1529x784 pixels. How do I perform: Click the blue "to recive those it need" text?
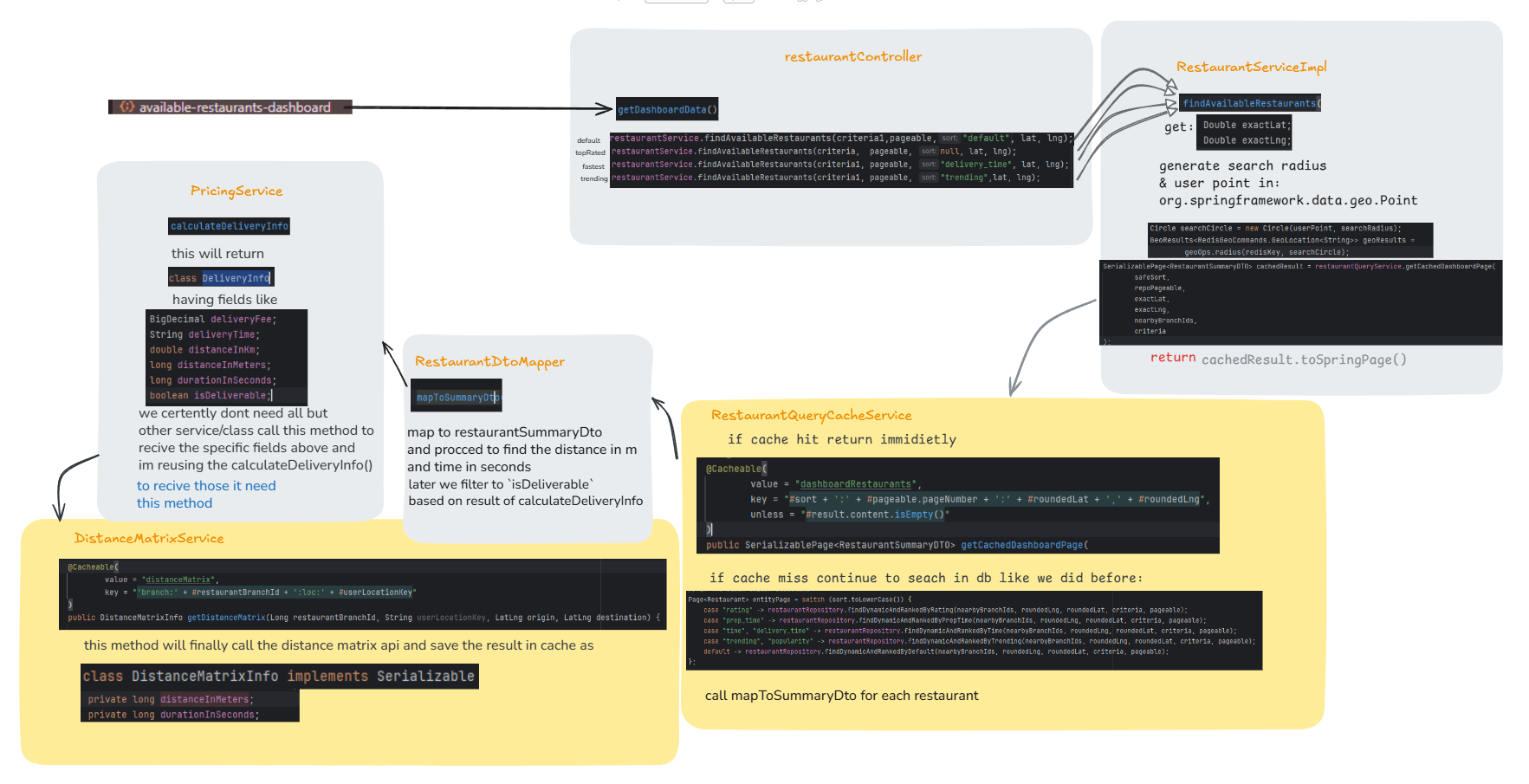(x=206, y=486)
